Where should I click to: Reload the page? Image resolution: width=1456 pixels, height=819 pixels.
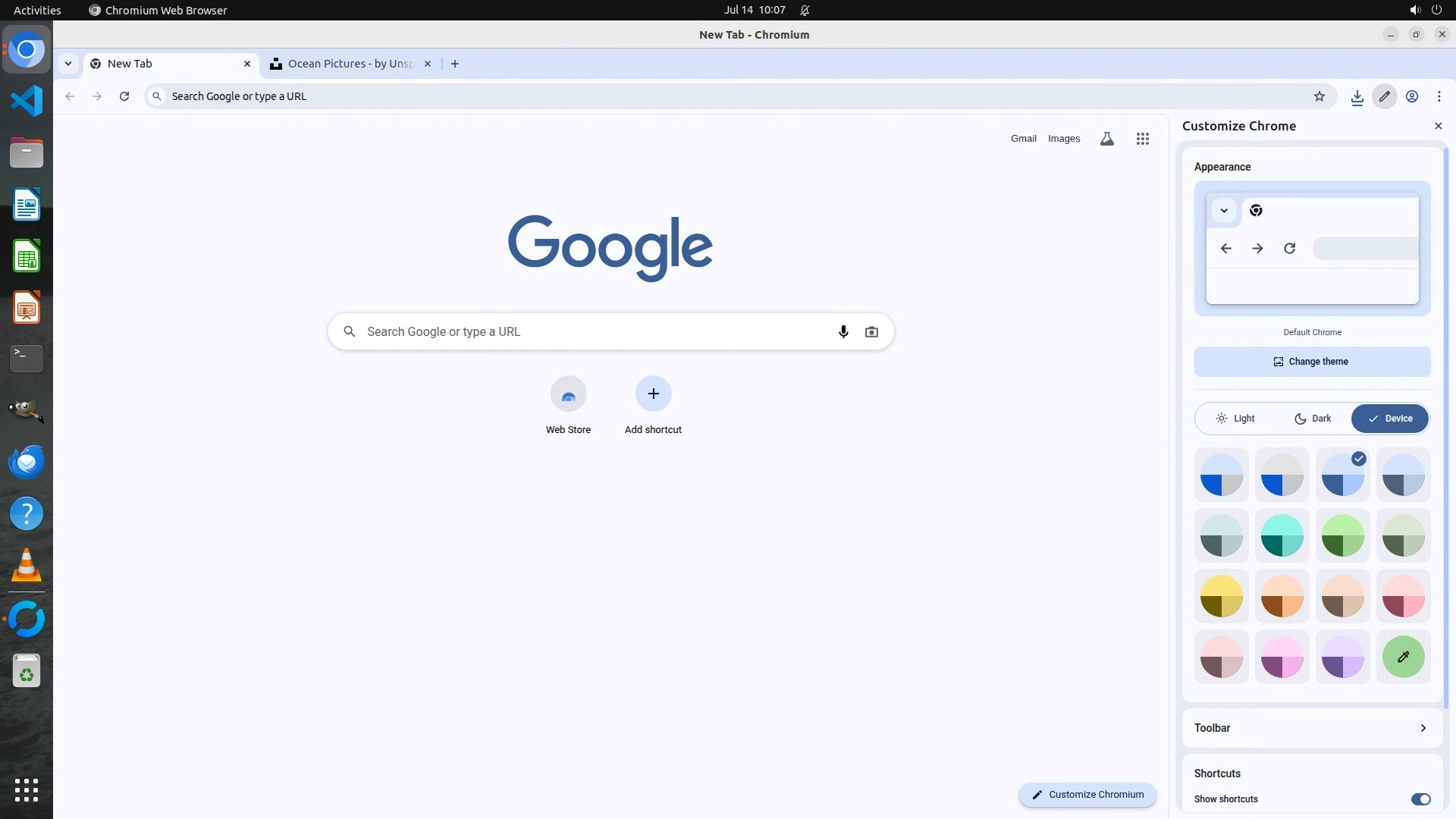(x=124, y=96)
